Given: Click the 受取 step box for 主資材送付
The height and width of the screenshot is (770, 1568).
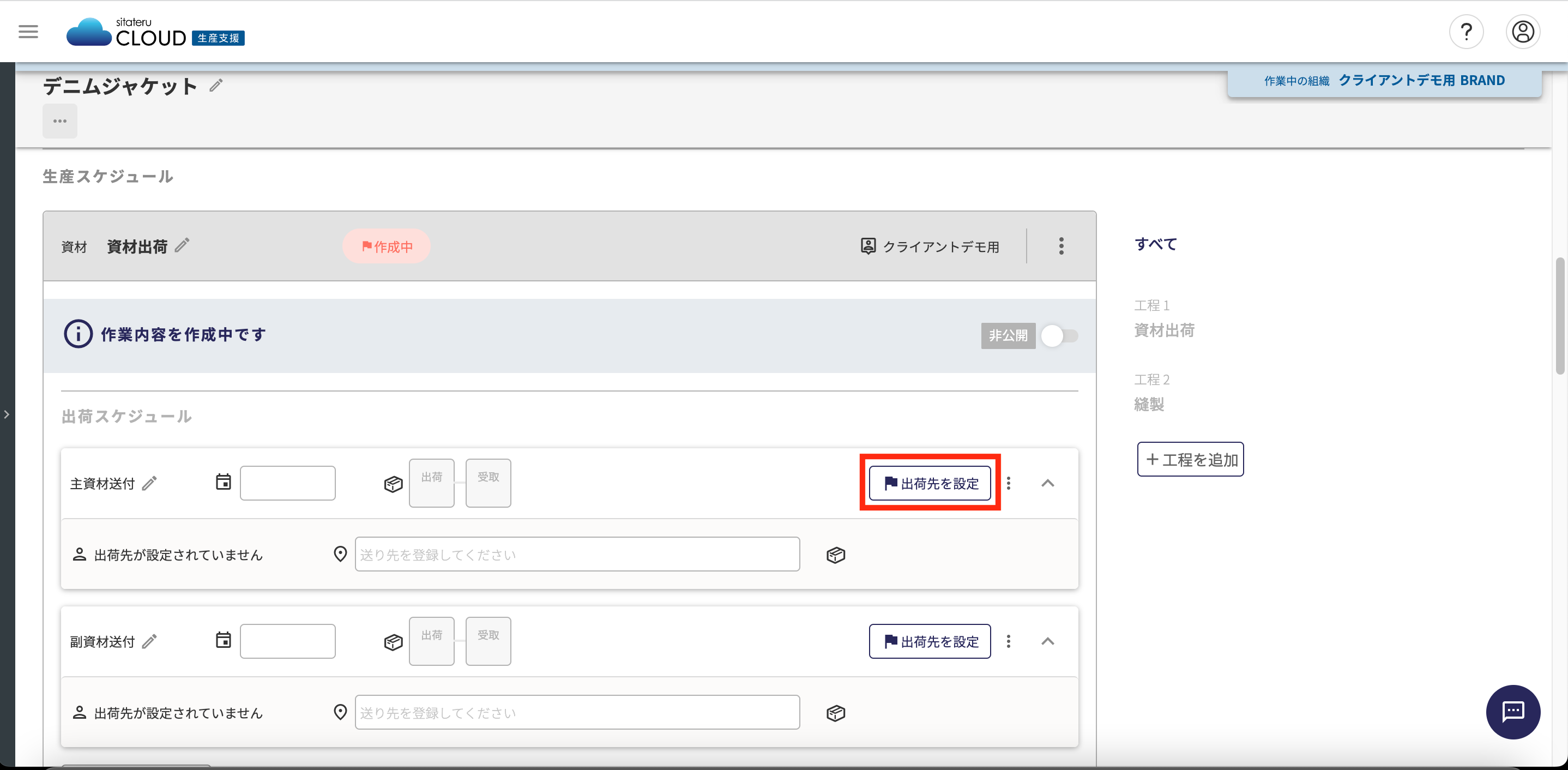Looking at the screenshot, I should [x=488, y=483].
